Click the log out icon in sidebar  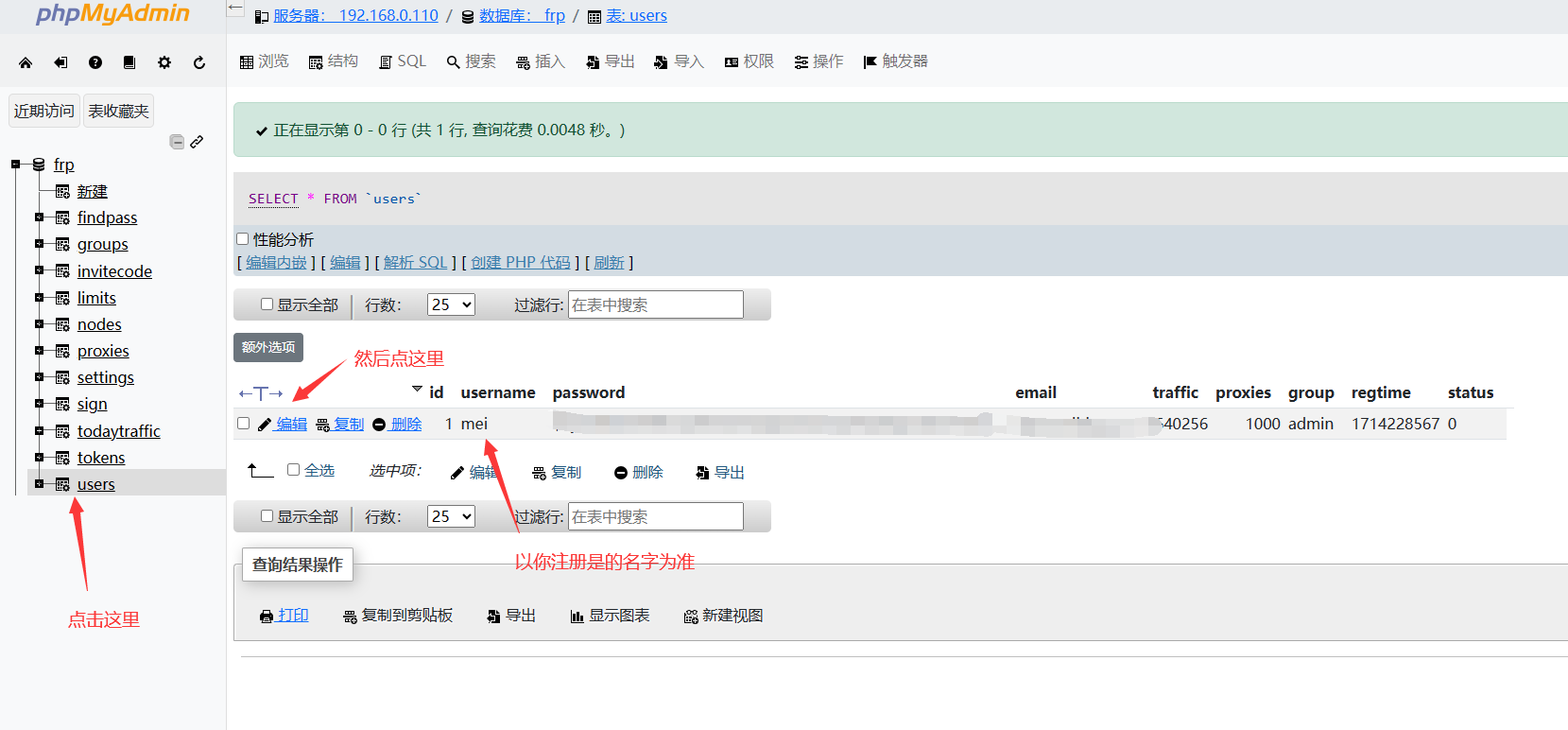60,62
